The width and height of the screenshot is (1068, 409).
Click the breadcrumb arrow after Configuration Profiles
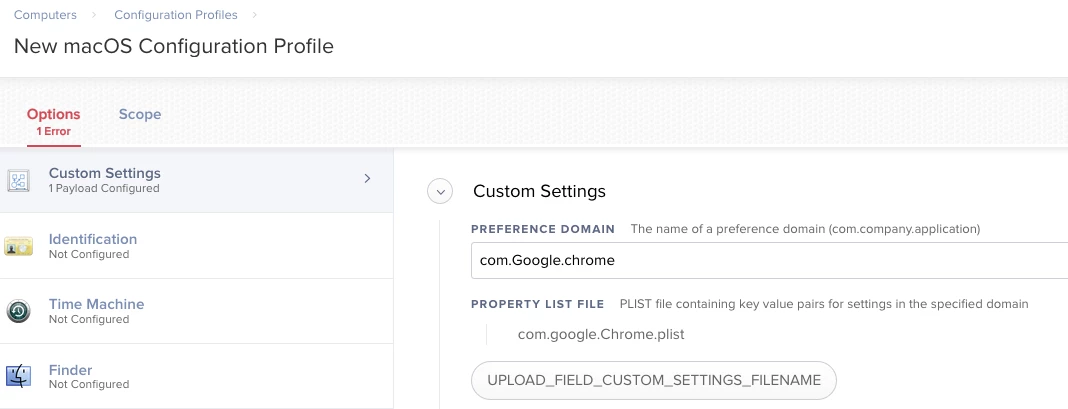pos(255,14)
